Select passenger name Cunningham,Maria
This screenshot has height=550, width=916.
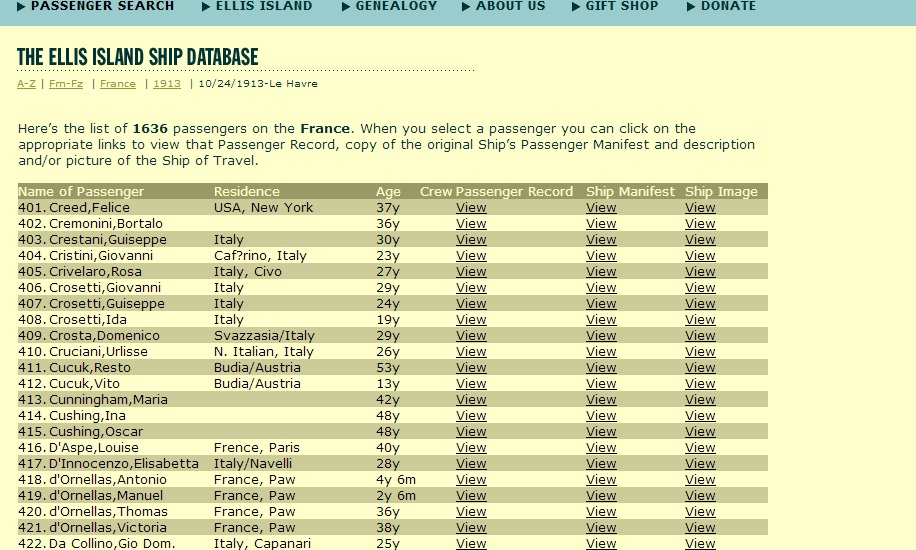pyautogui.click(x=108, y=399)
